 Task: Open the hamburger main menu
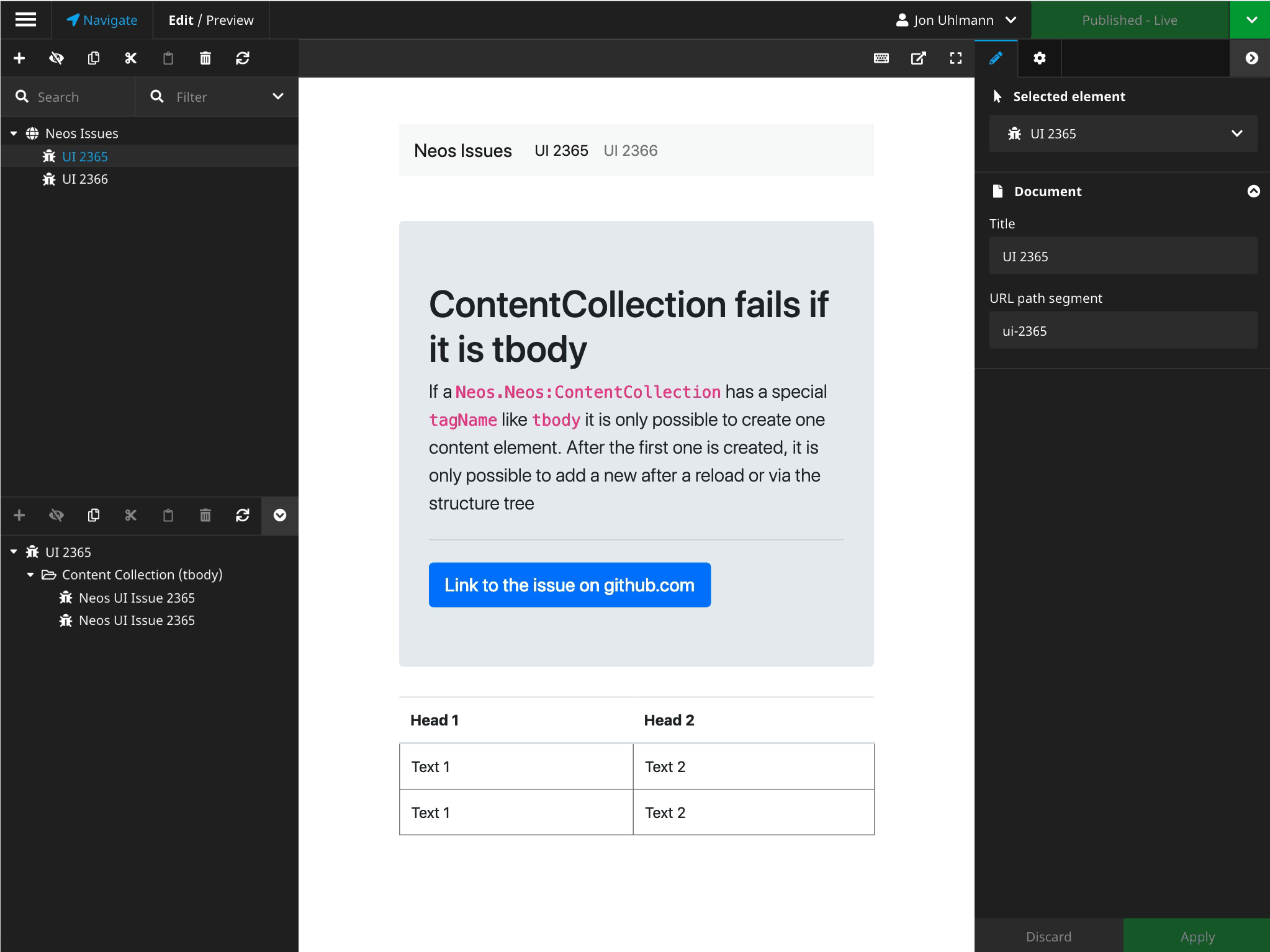point(25,20)
